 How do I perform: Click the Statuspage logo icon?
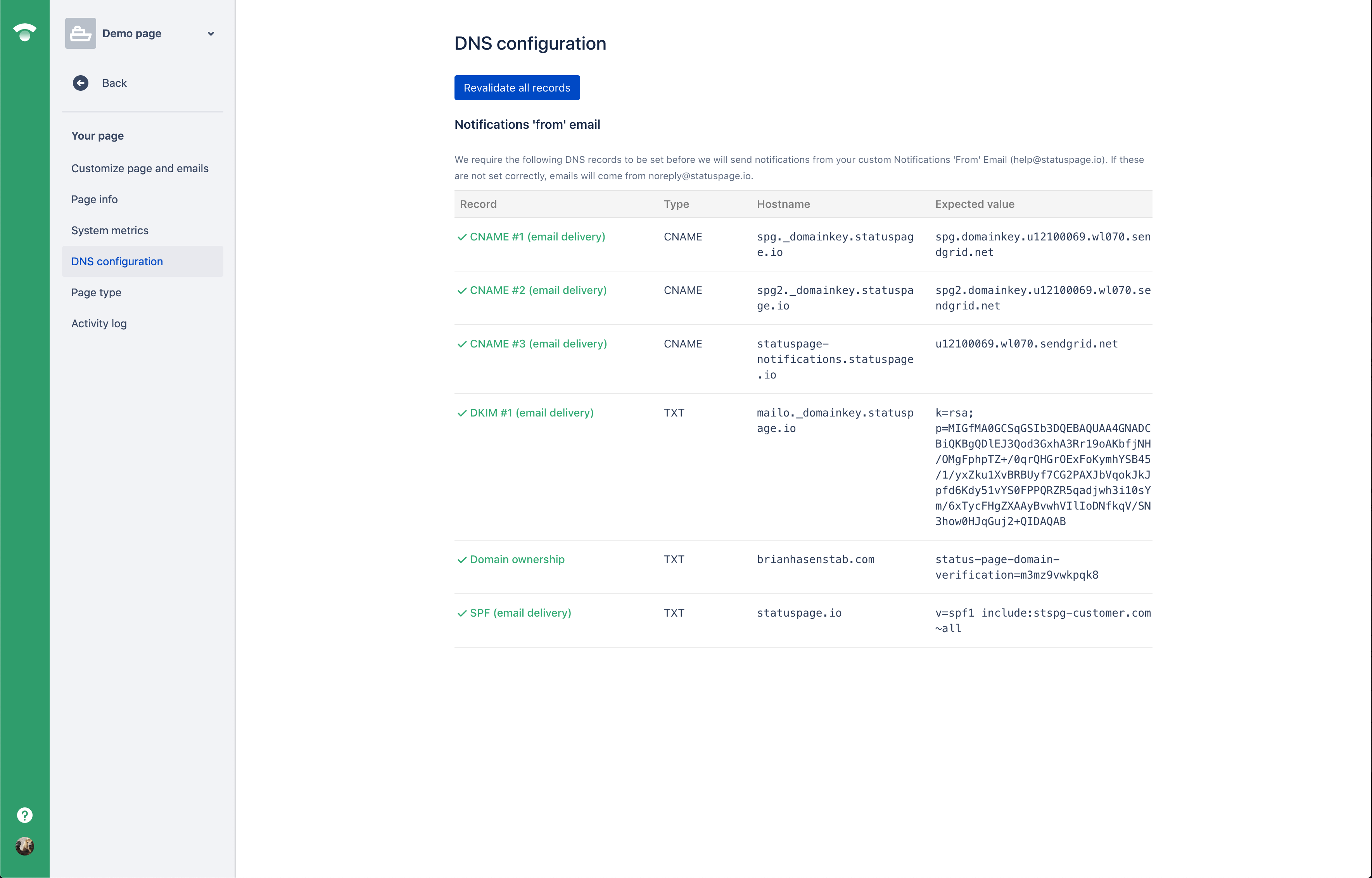coord(24,32)
